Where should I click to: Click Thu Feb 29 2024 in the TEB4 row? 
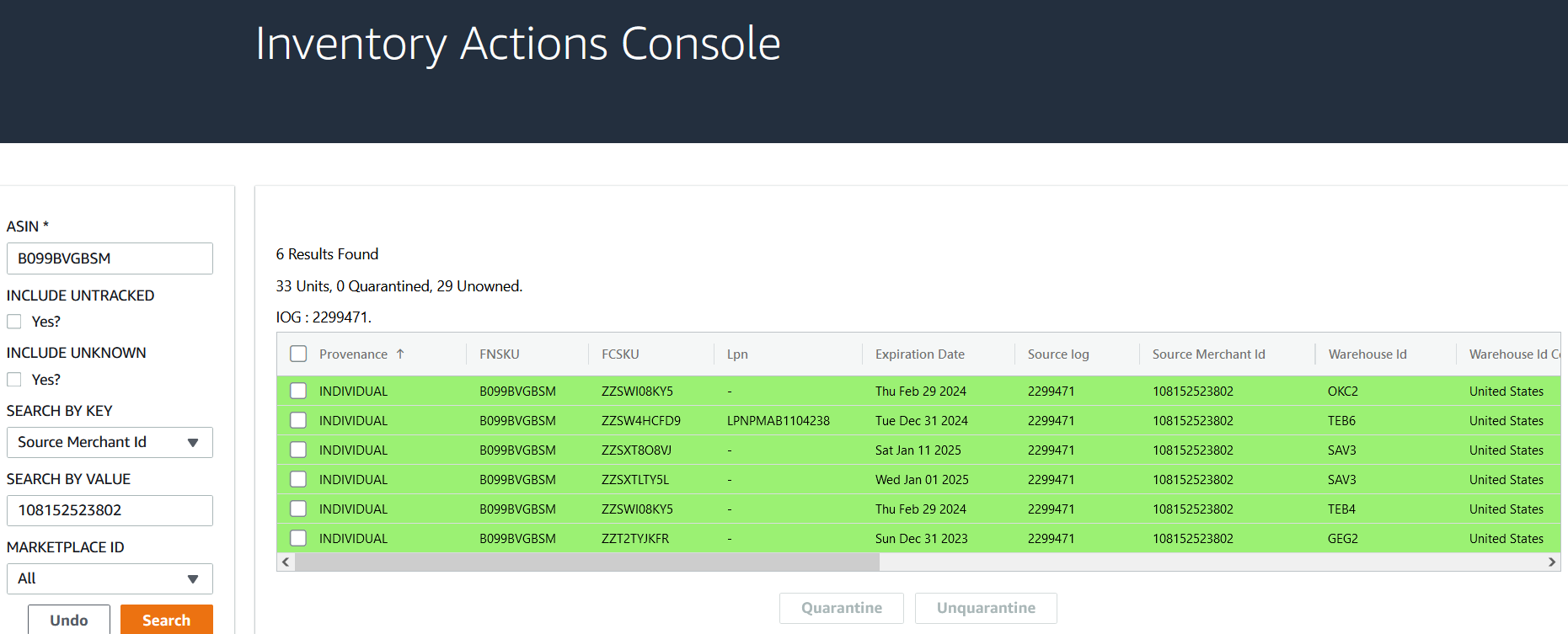pos(921,509)
